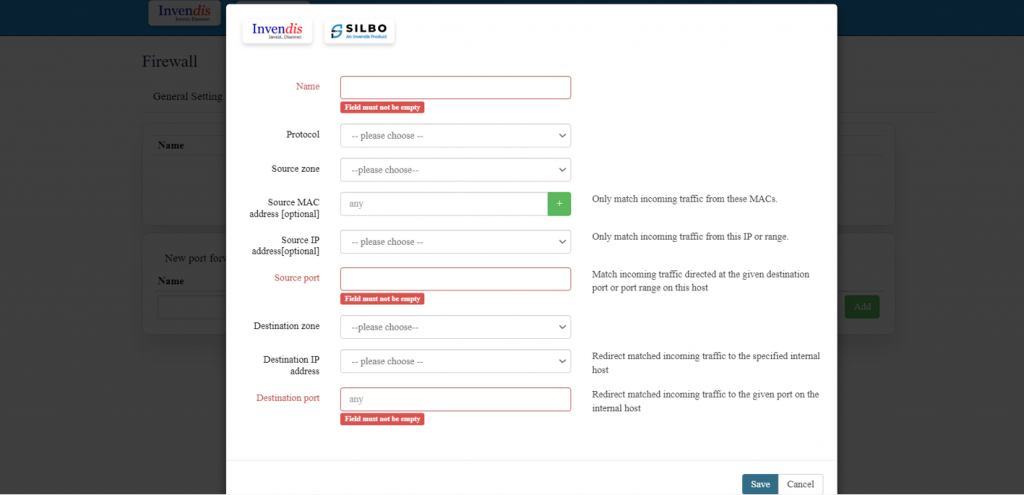The height and width of the screenshot is (495, 1024).
Task: Click the error badge under Name field
Action: click(382, 107)
